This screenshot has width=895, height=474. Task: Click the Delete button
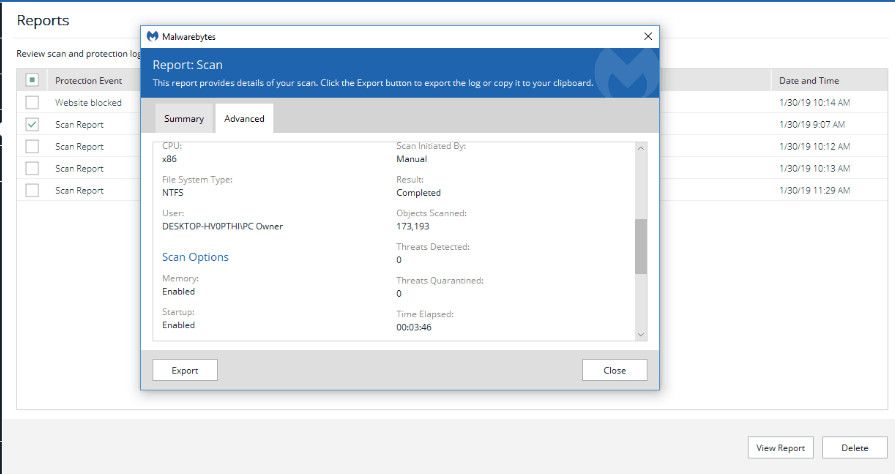854,448
